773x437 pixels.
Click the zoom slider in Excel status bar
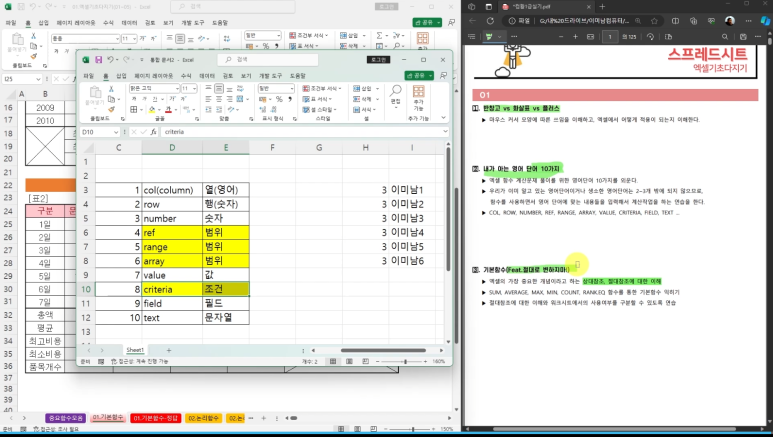click(x=408, y=361)
